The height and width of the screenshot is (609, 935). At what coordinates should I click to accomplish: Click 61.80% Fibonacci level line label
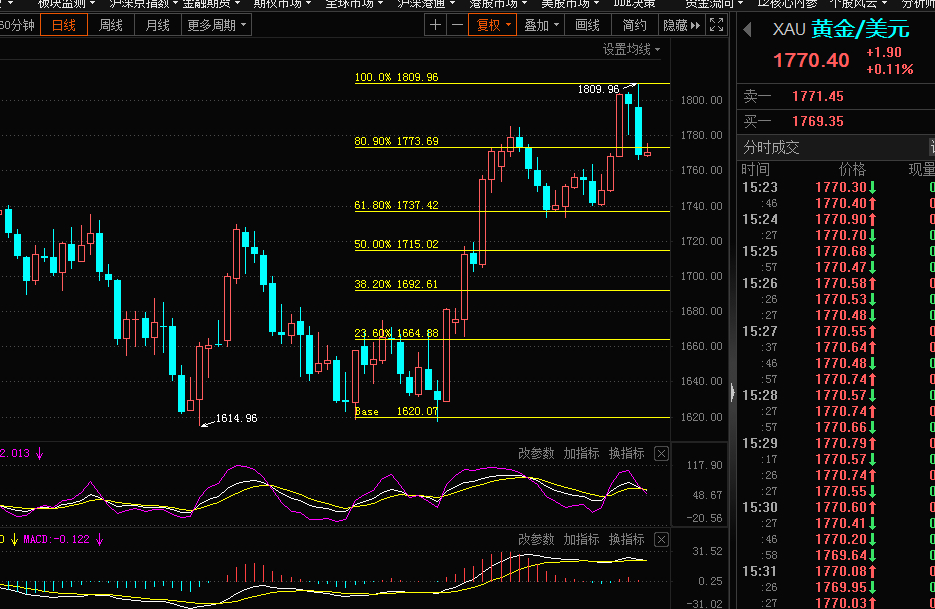[397, 205]
